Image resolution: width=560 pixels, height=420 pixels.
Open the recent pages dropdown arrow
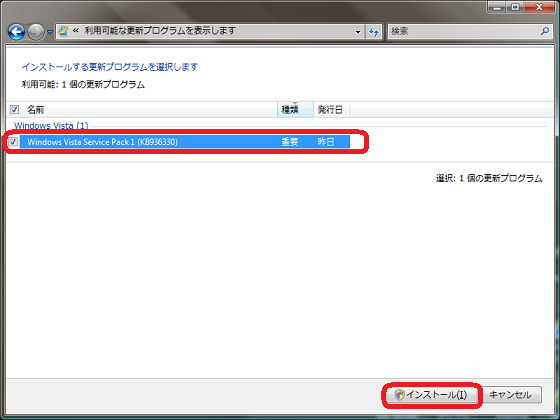[x=50, y=32]
